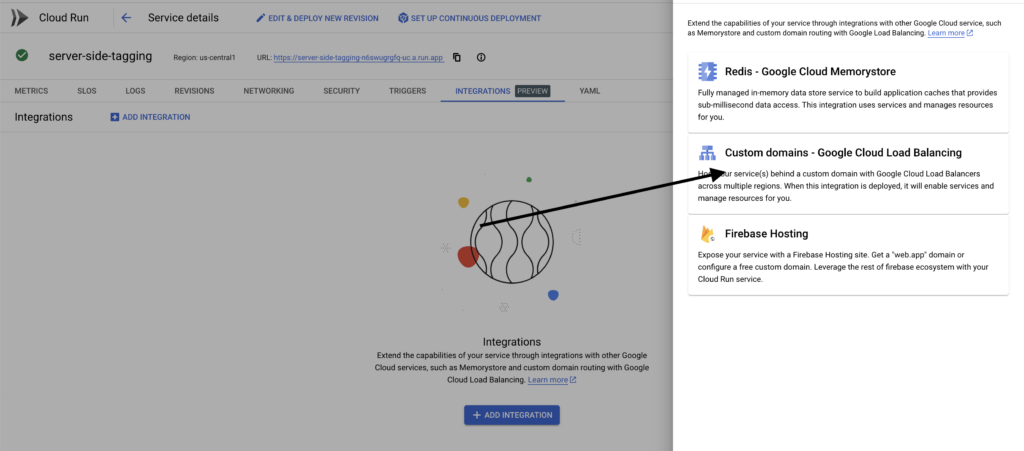The width and height of the screenshot is (1024, 451).
Task: Click Add Integration beside the Integrations heading
Action: pos(150,117)
